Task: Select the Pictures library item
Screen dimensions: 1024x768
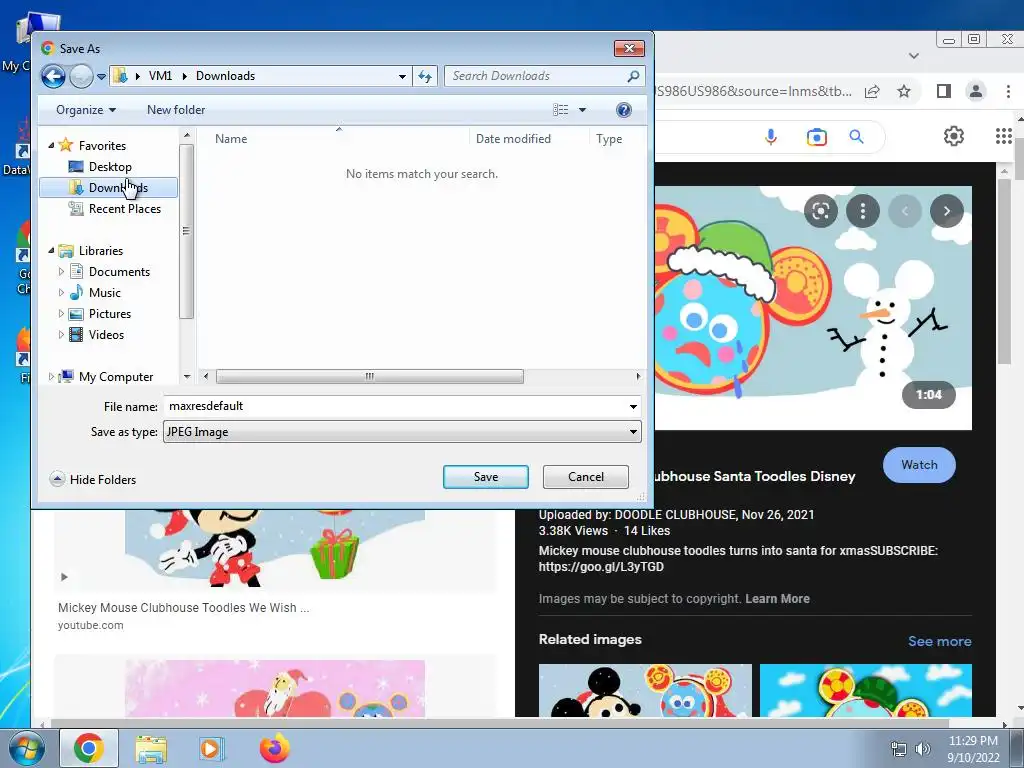Action: click(x=110, y=313)
